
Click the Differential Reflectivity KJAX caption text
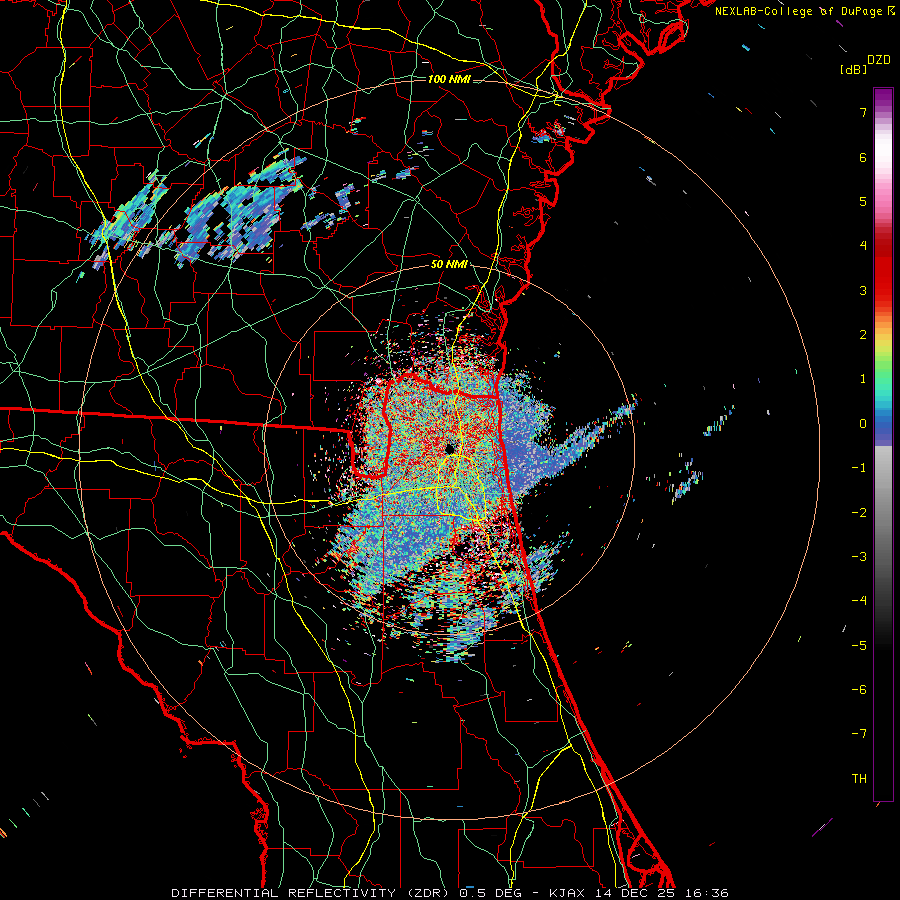pyautogui.click(x=450, y=893)
